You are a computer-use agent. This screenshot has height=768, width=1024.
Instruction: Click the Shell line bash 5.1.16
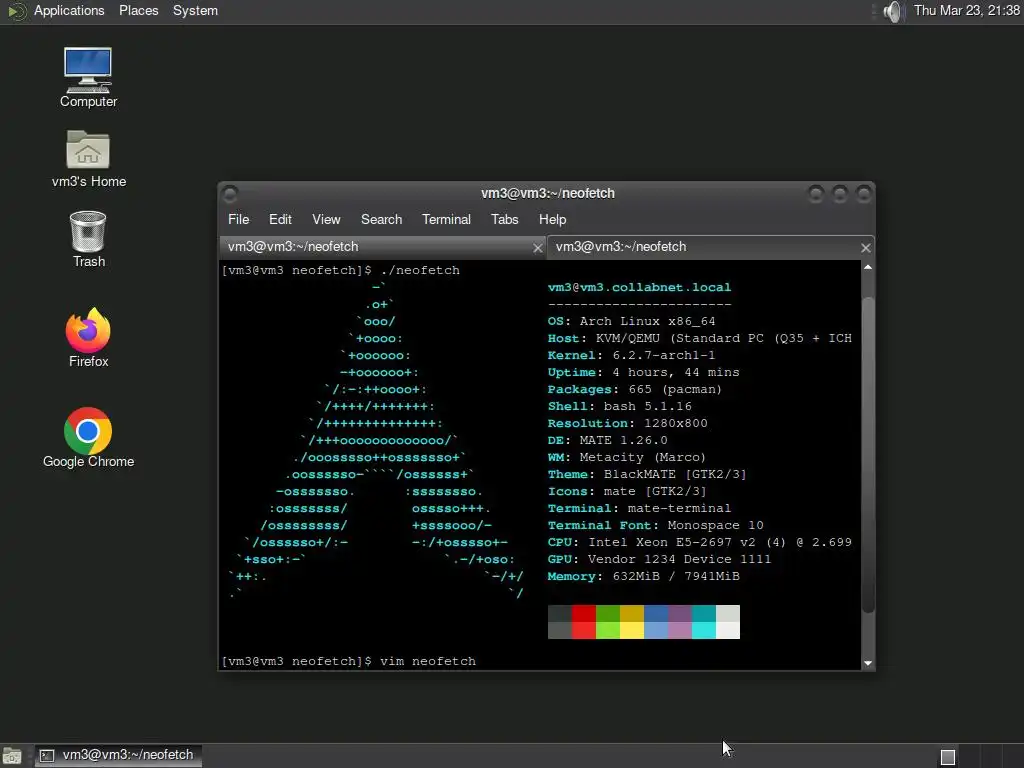(x=620, y=406)
